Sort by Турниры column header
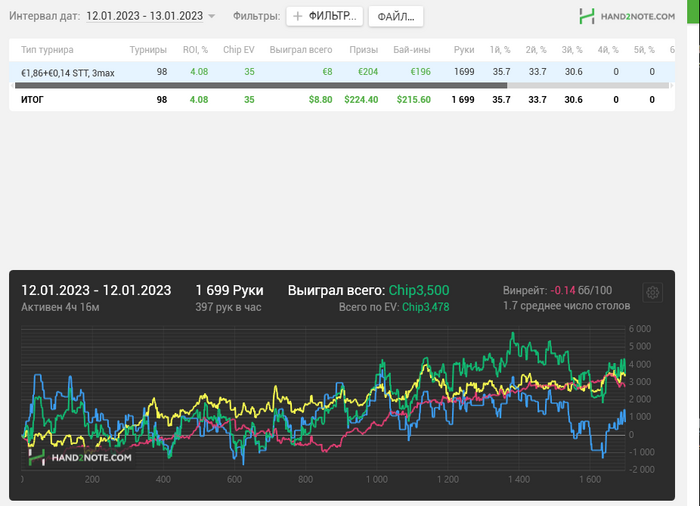This screenshot has height=506, width=700. [148, 50]
